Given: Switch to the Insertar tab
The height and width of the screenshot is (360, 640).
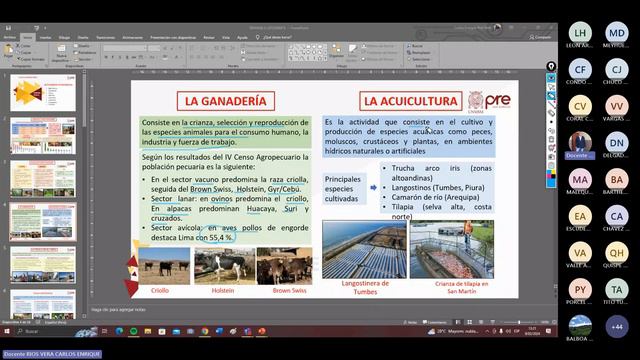Looking at the screenshot, I should (x=45, y=37).
